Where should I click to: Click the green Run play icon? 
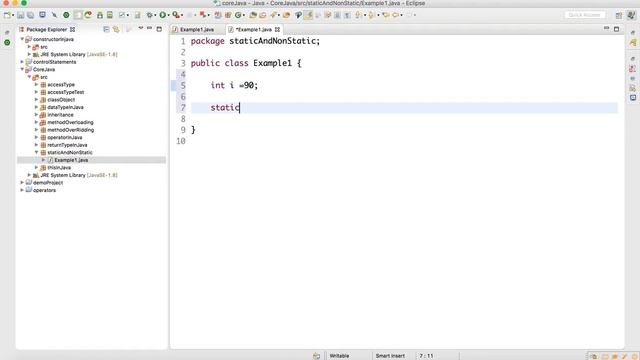162,15
